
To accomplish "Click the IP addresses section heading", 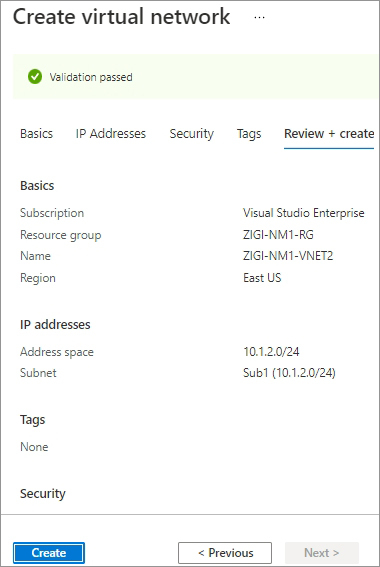I will pyautogui.click(x=55, y=324).
